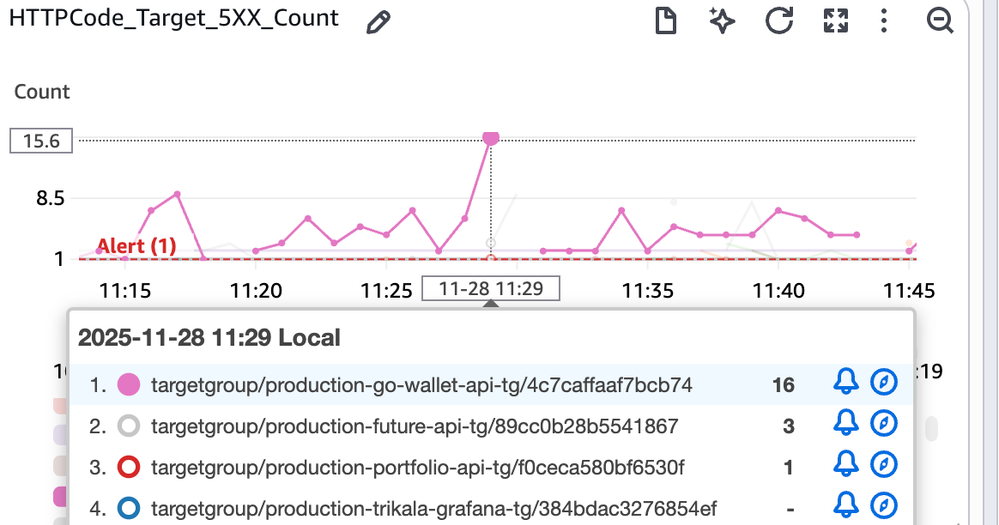Select targetgroup/production-future-api-tg/89cc0b28b5541867 text

(415, 426)
